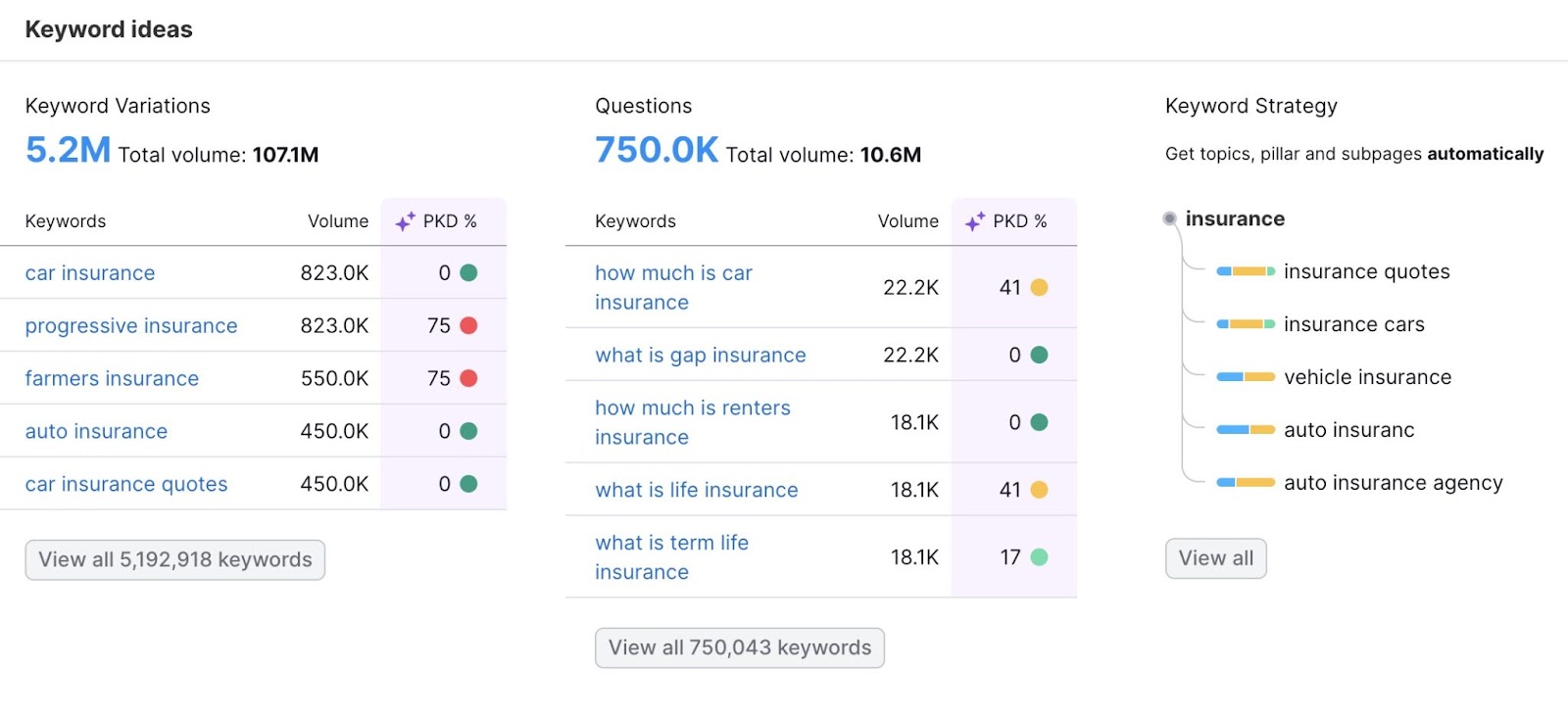Click sparkle icon in Keyword Variations PKD header
1568x717 pixels.
point(405,222)
